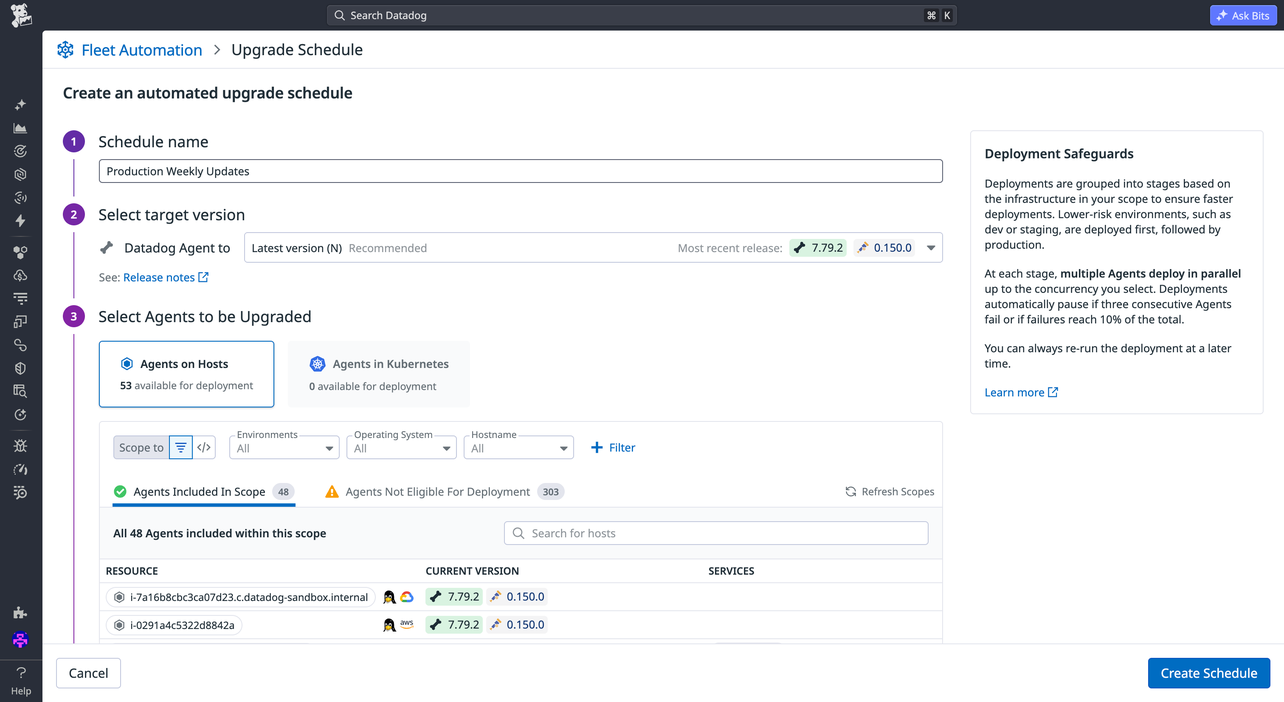Select host i-7a16b8cbc3ca07d23.c.datadog-sandbox.internal

[240, 597]
